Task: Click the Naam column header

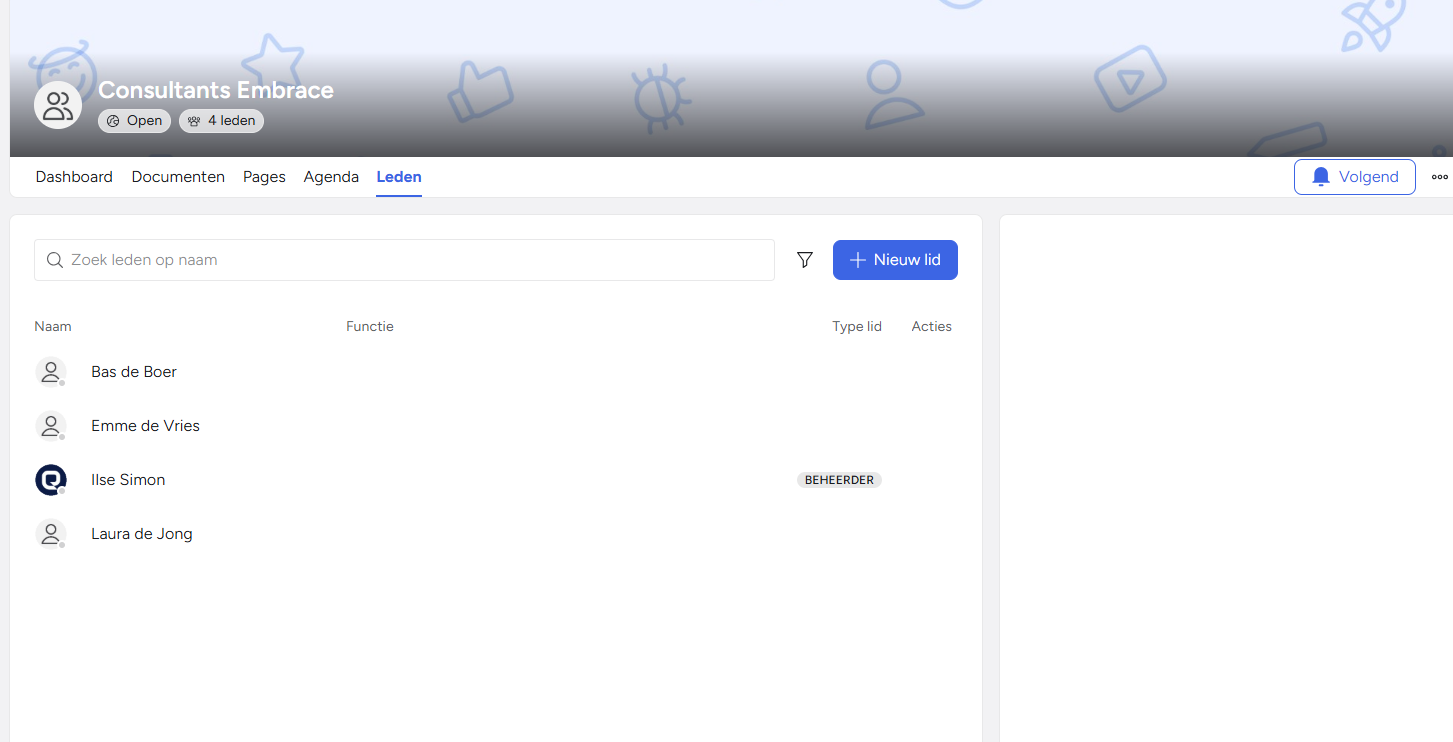Action: coord(53,327)
